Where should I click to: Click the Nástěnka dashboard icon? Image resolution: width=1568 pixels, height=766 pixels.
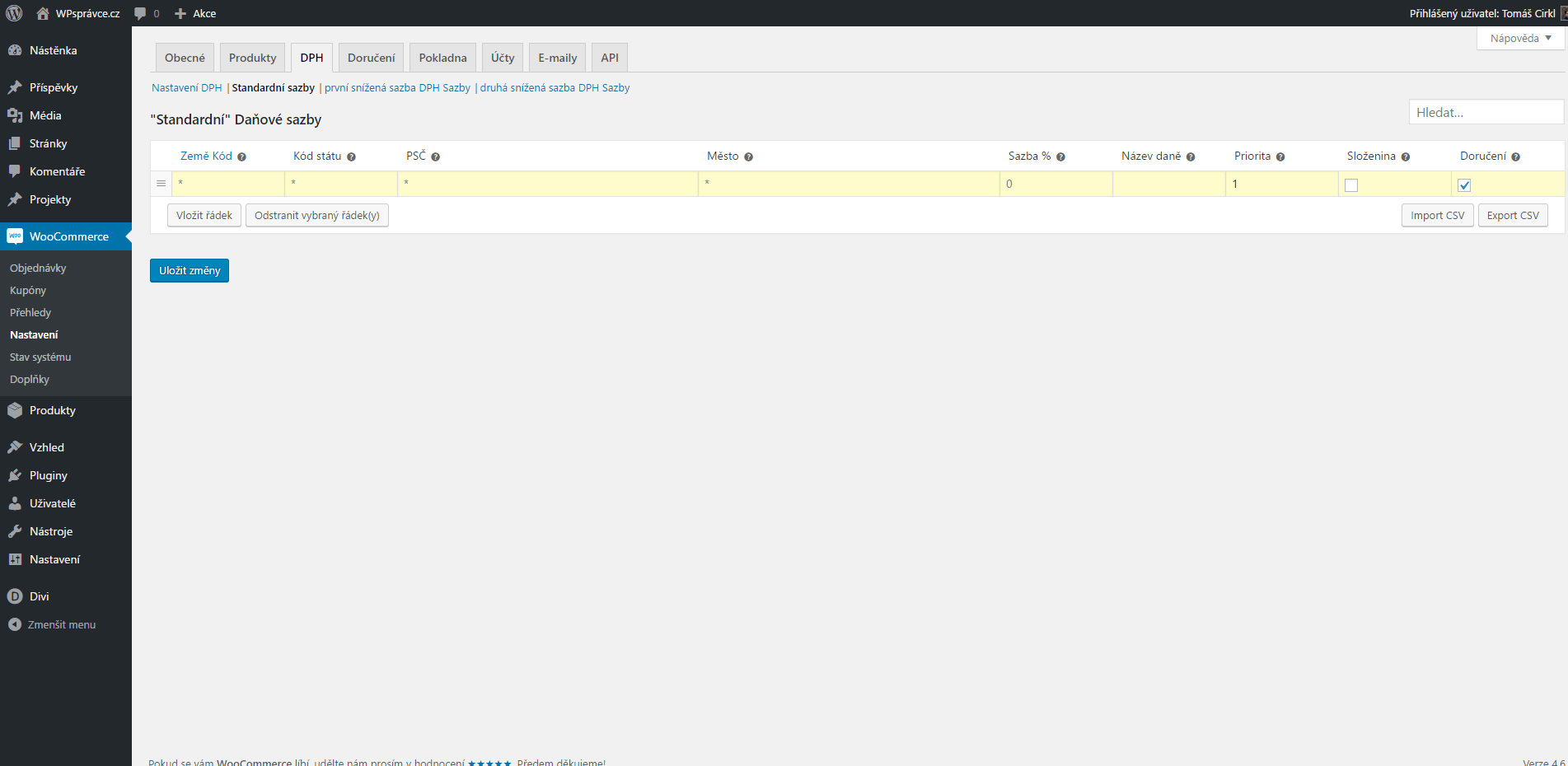coord(15,50)
